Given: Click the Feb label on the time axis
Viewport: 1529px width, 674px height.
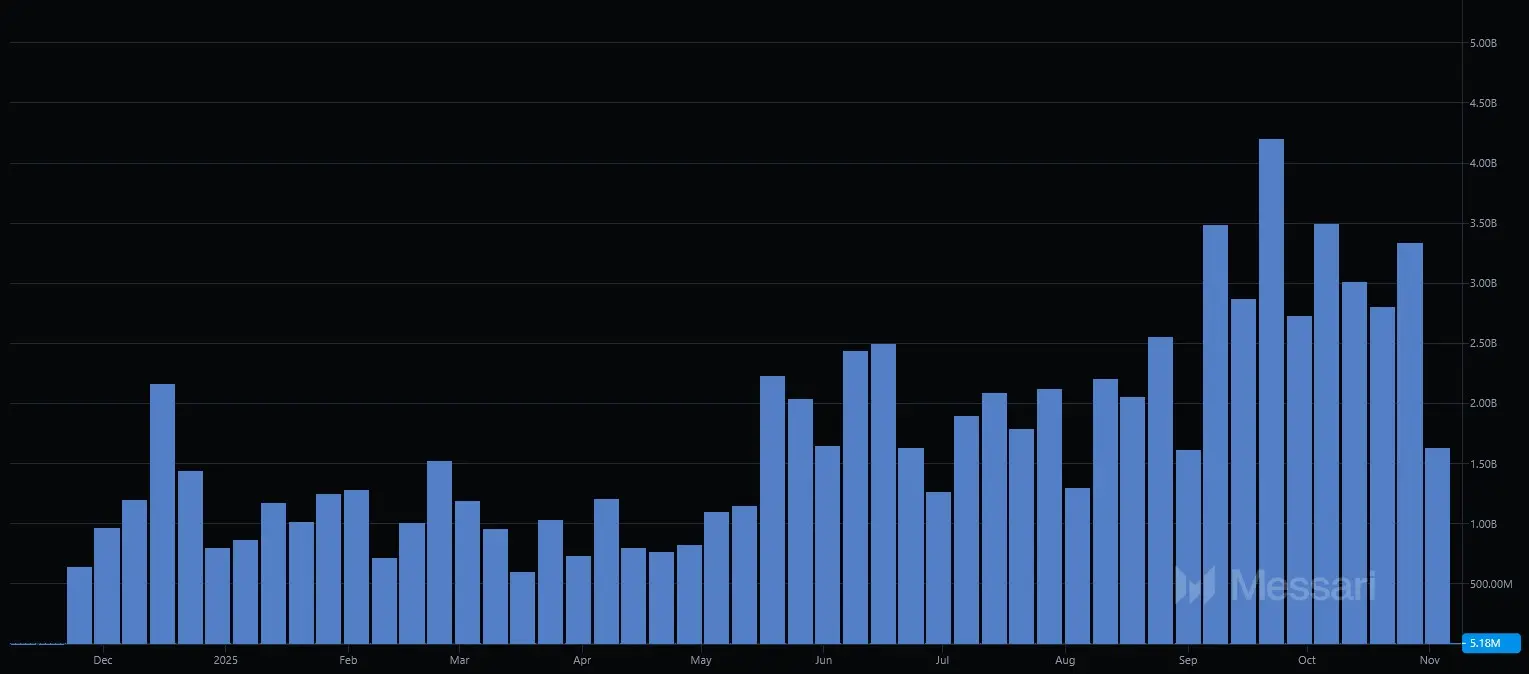Looking at the screenshot, I should 347,660.
